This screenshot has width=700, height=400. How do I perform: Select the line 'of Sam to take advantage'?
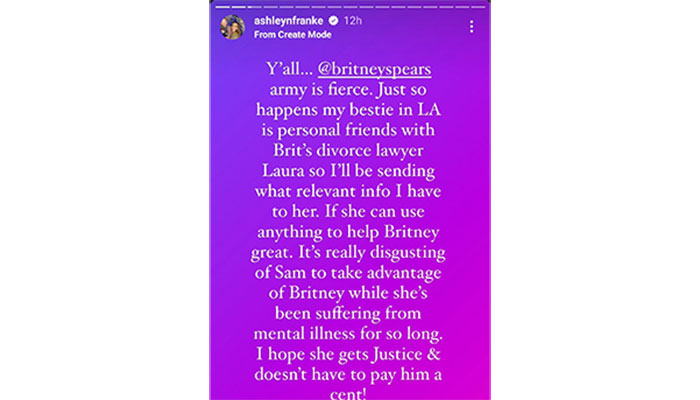click(x=348, y=273)
